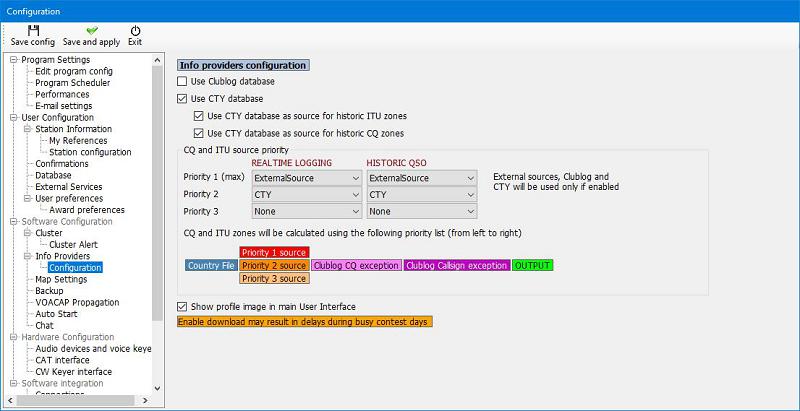Image resolution: width=800 pixels, height=411 pixels.
Task: Collapse the Info Providers tree node
Action: tap(28, 256)
